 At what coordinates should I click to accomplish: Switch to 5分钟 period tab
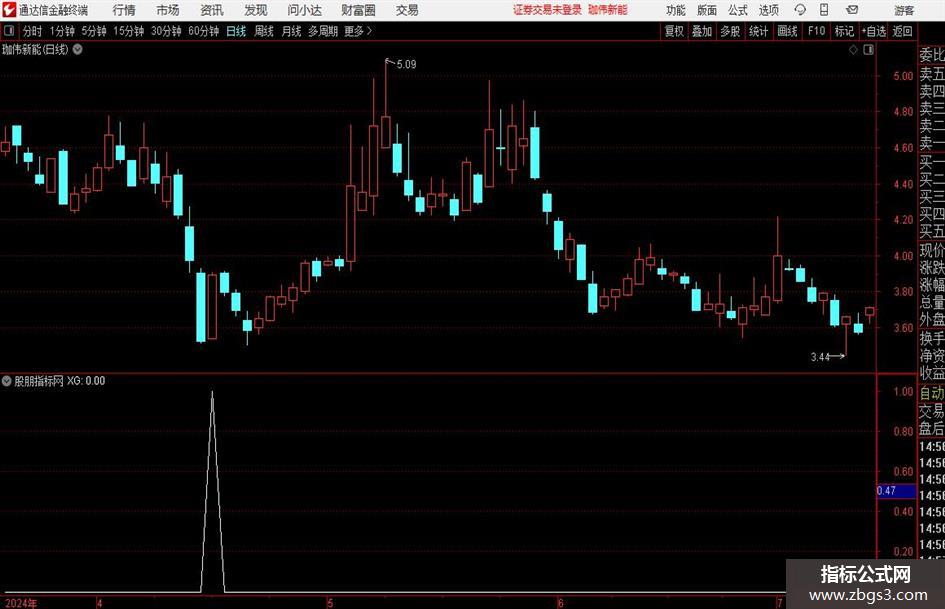point(93,31)
